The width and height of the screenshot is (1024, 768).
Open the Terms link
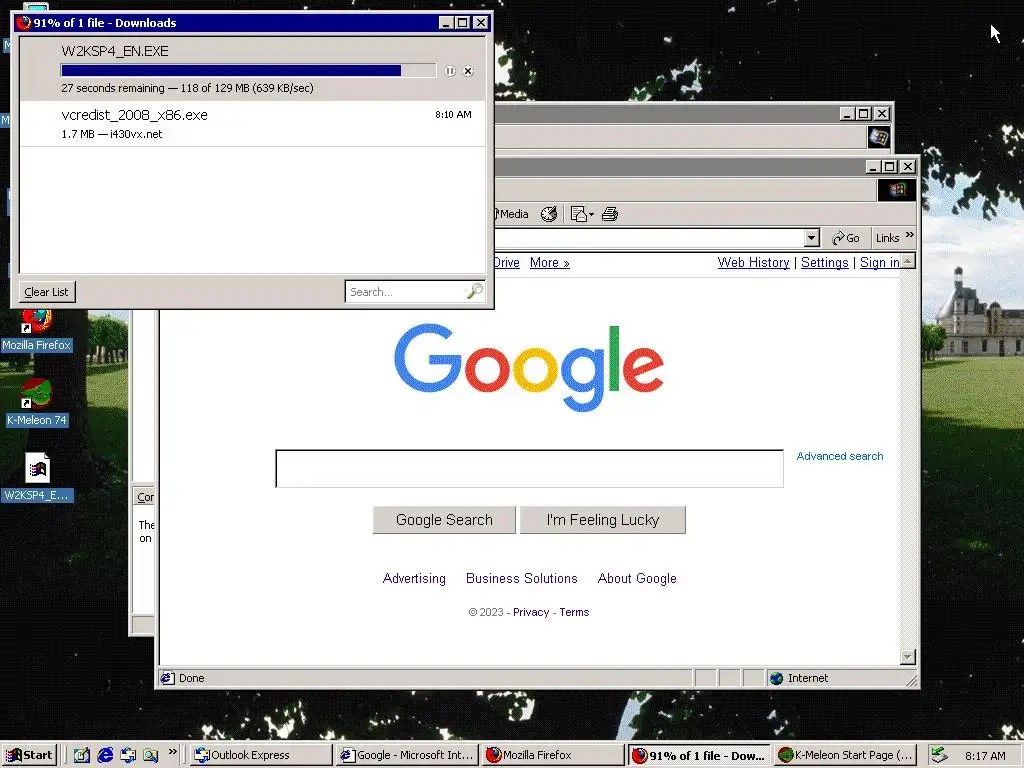coord(574,613)
